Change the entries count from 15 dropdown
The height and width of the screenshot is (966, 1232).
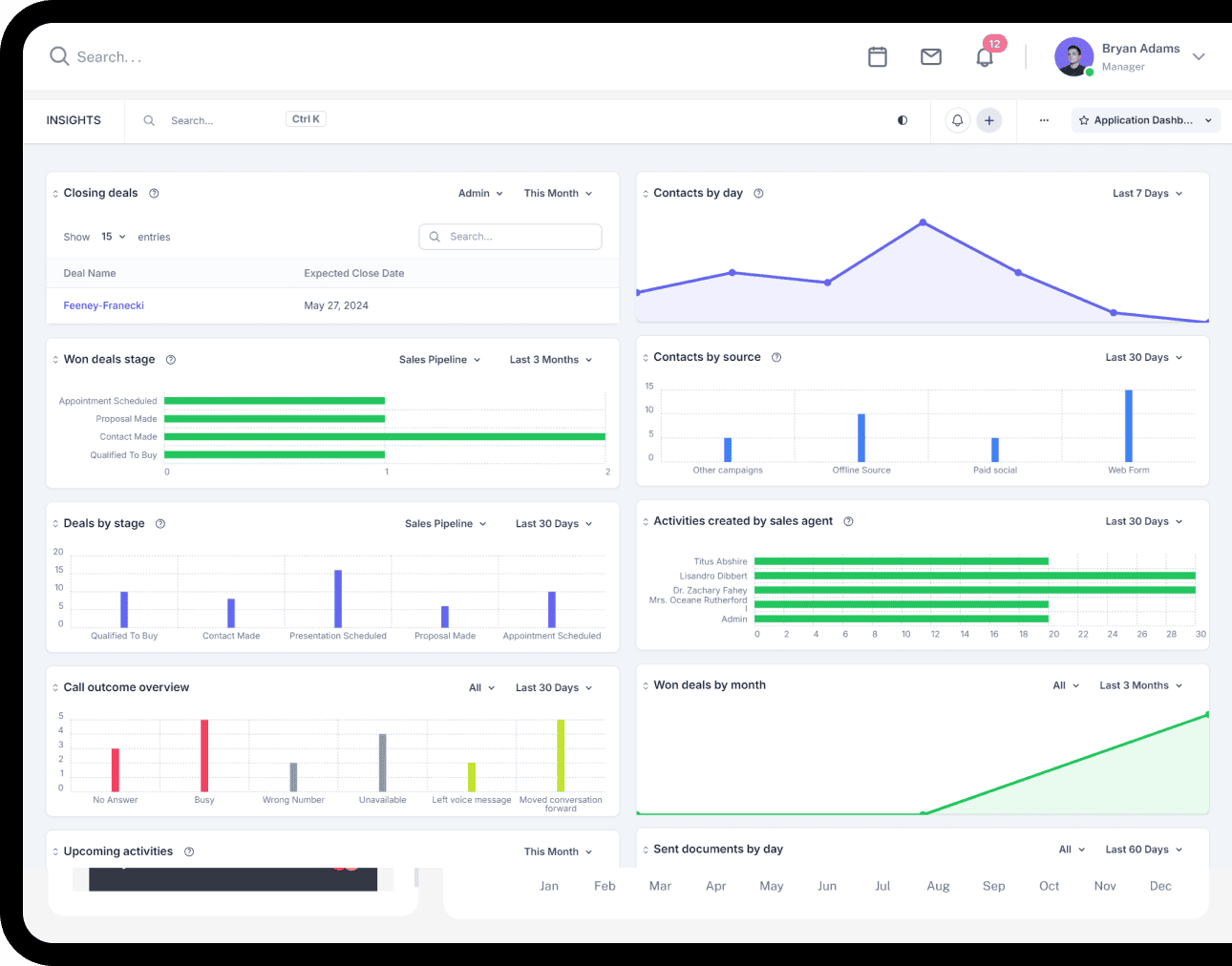[x=112, y=237]
